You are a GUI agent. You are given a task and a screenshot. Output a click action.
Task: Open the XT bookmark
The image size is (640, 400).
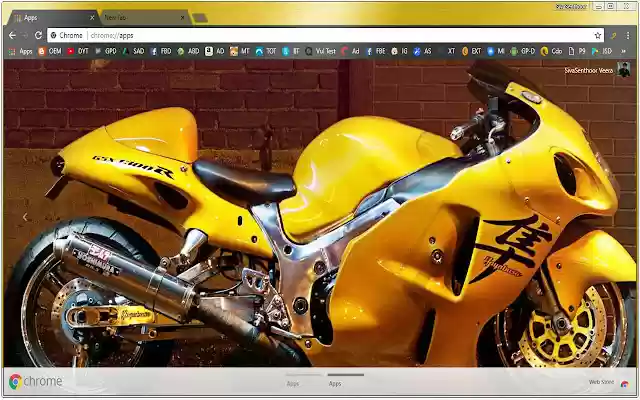[x=446, y=51]
